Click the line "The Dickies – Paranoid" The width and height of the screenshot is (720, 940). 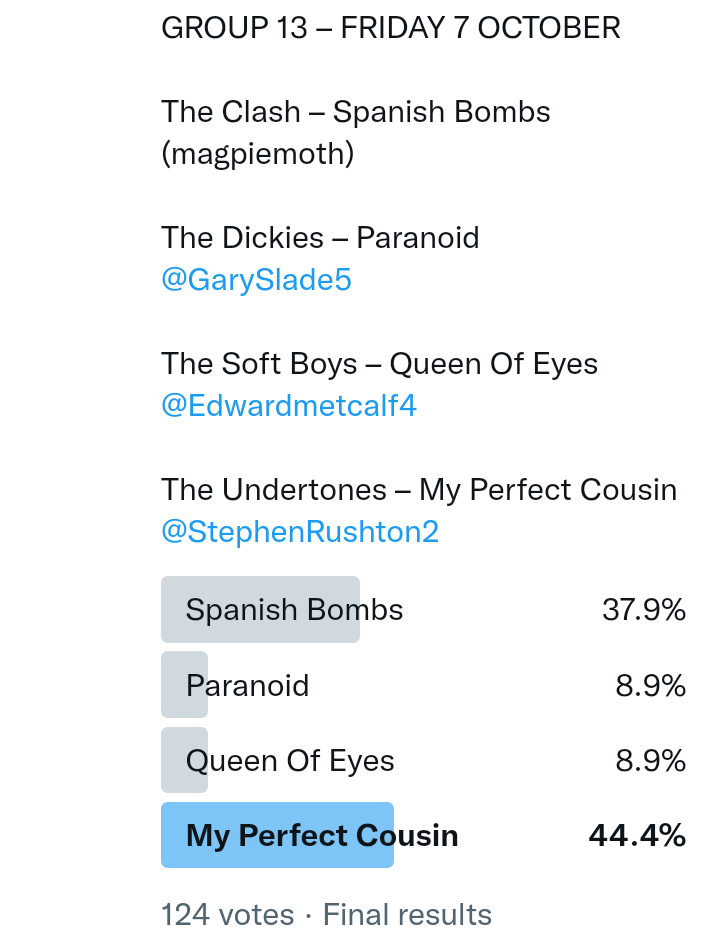(x=320, y=238)
